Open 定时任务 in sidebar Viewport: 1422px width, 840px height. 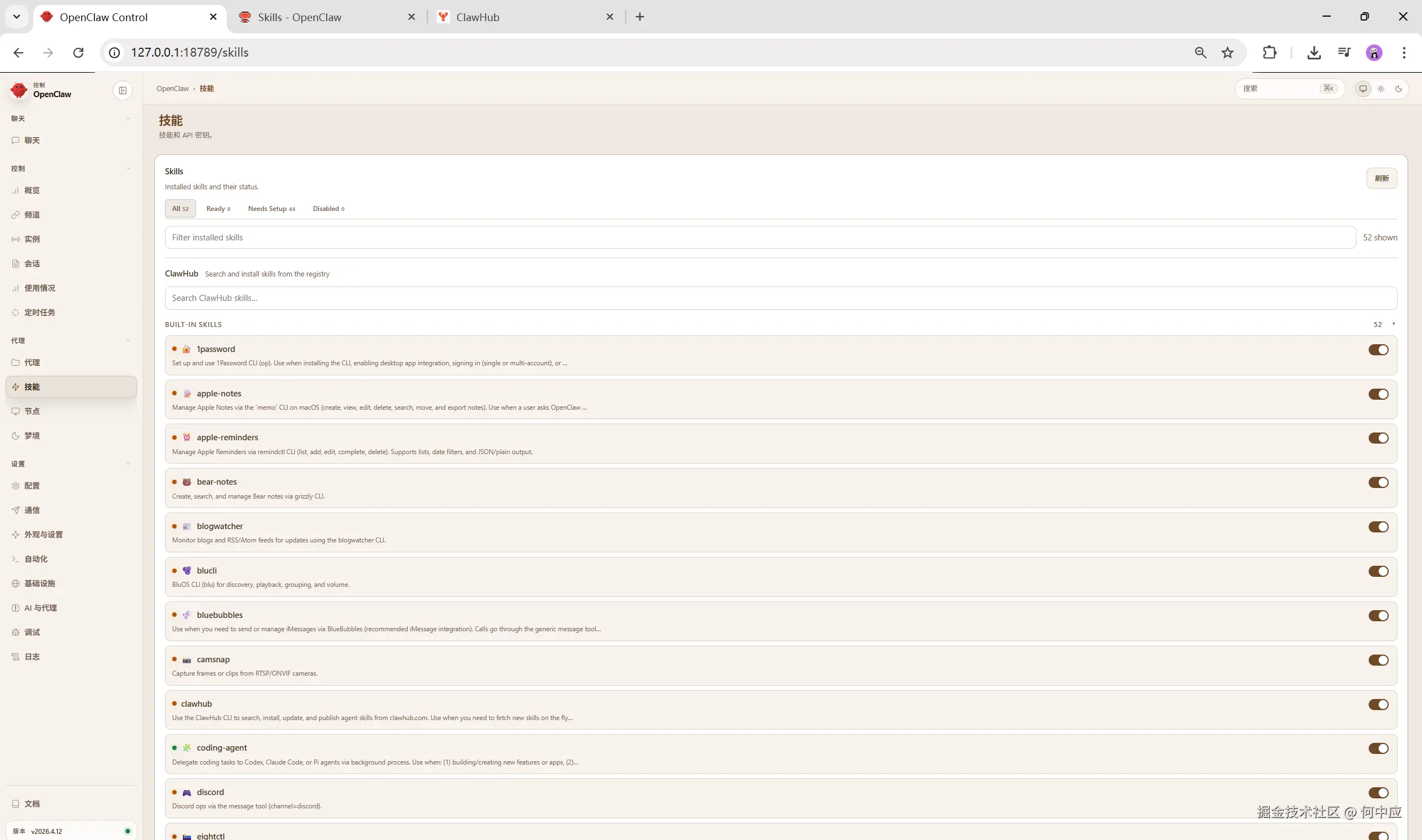click(39, 313)
